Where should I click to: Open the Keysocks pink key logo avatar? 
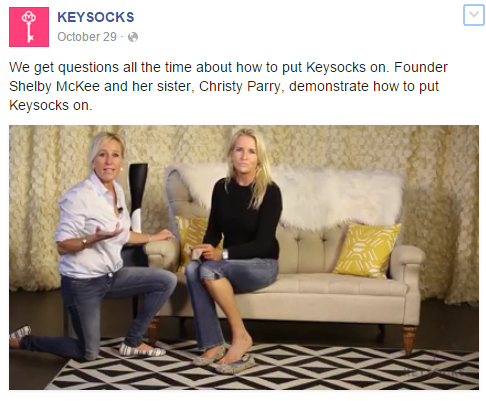29,27
